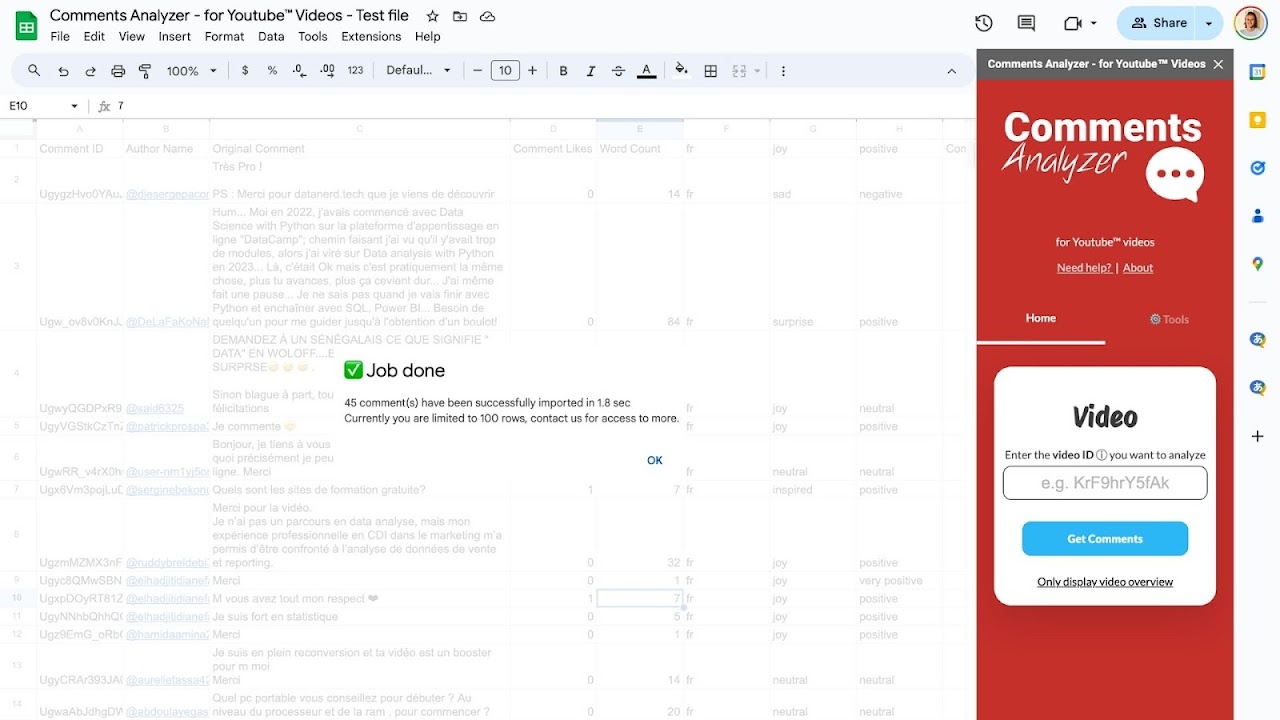Click the move to folder icon
The width and height of the screenshot is (1280, 720).
[460, 16]
